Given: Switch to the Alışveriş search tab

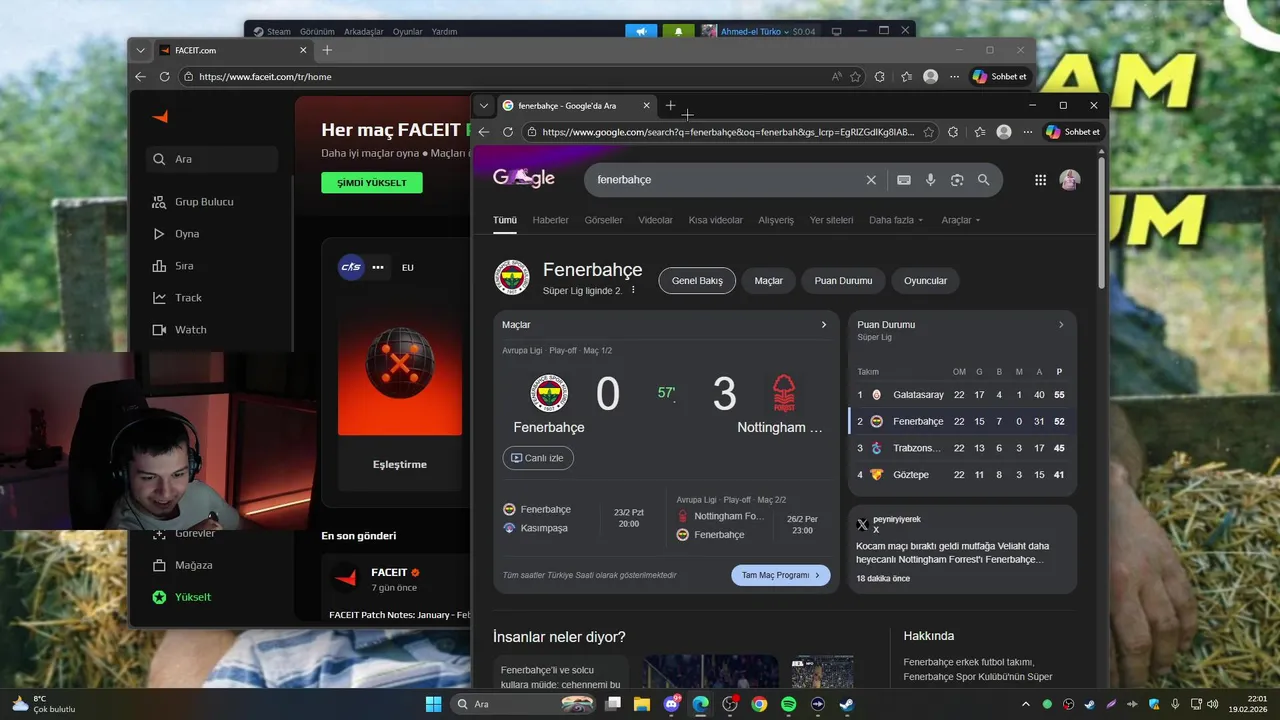Looking at the screenshot, I should (x=776, y=220).
